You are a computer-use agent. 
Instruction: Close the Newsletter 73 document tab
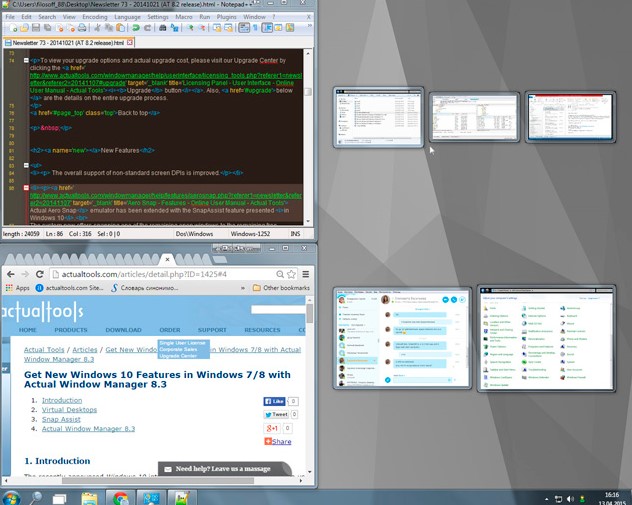129,43
